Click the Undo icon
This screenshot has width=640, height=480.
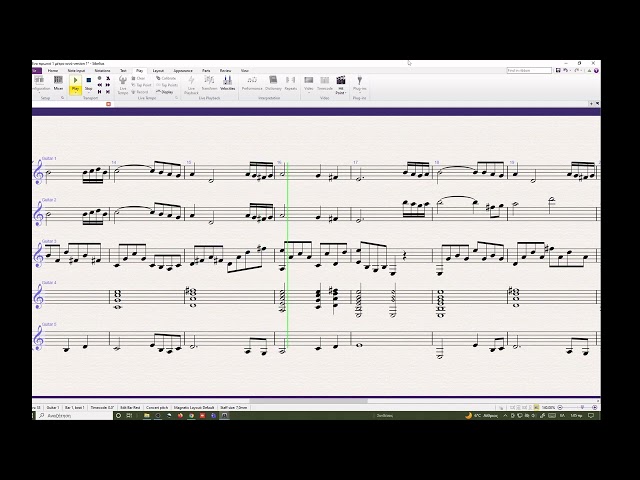click(x=566, y=71)
